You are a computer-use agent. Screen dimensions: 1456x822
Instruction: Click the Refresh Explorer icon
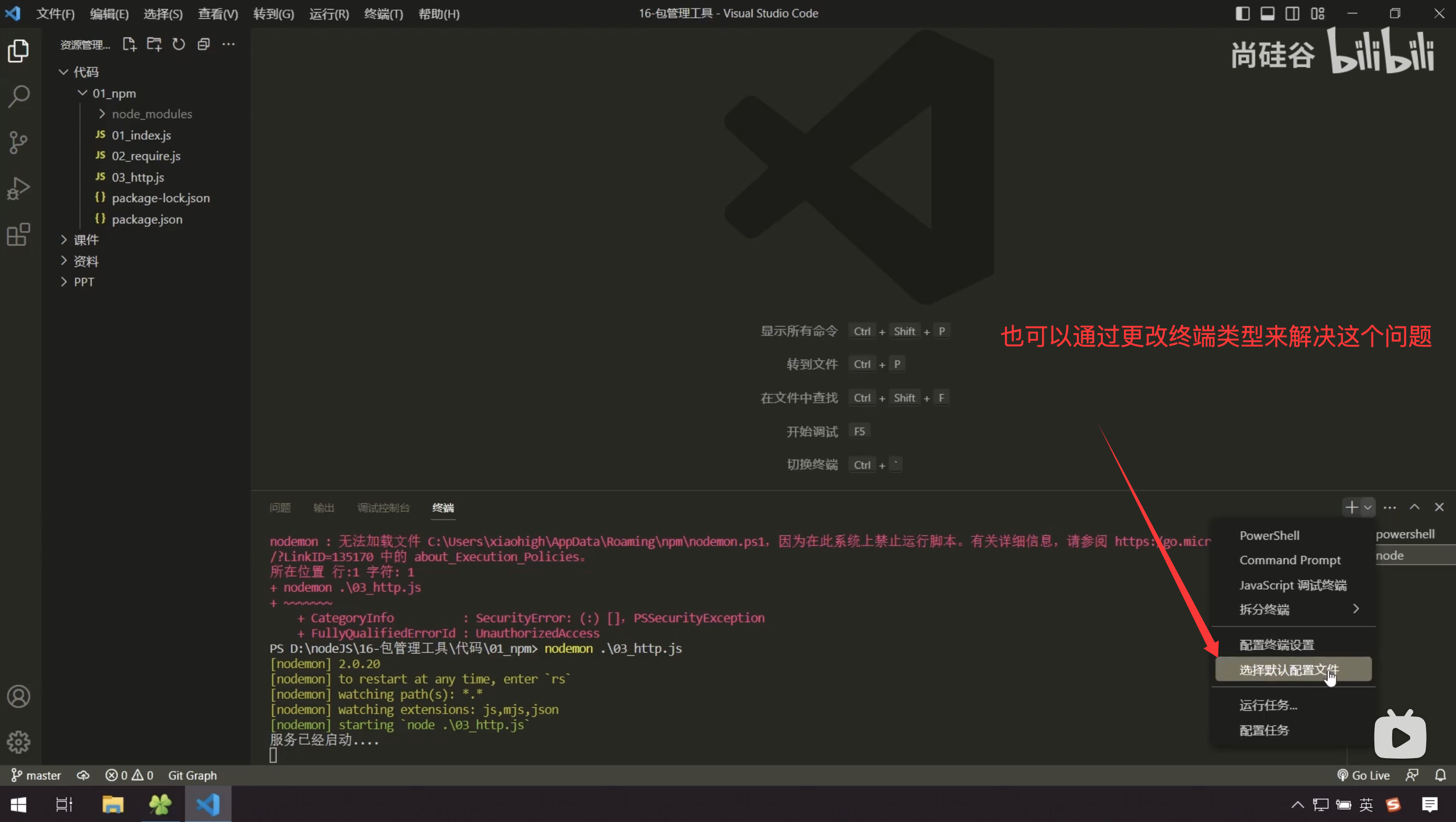[x=179, y=44]
